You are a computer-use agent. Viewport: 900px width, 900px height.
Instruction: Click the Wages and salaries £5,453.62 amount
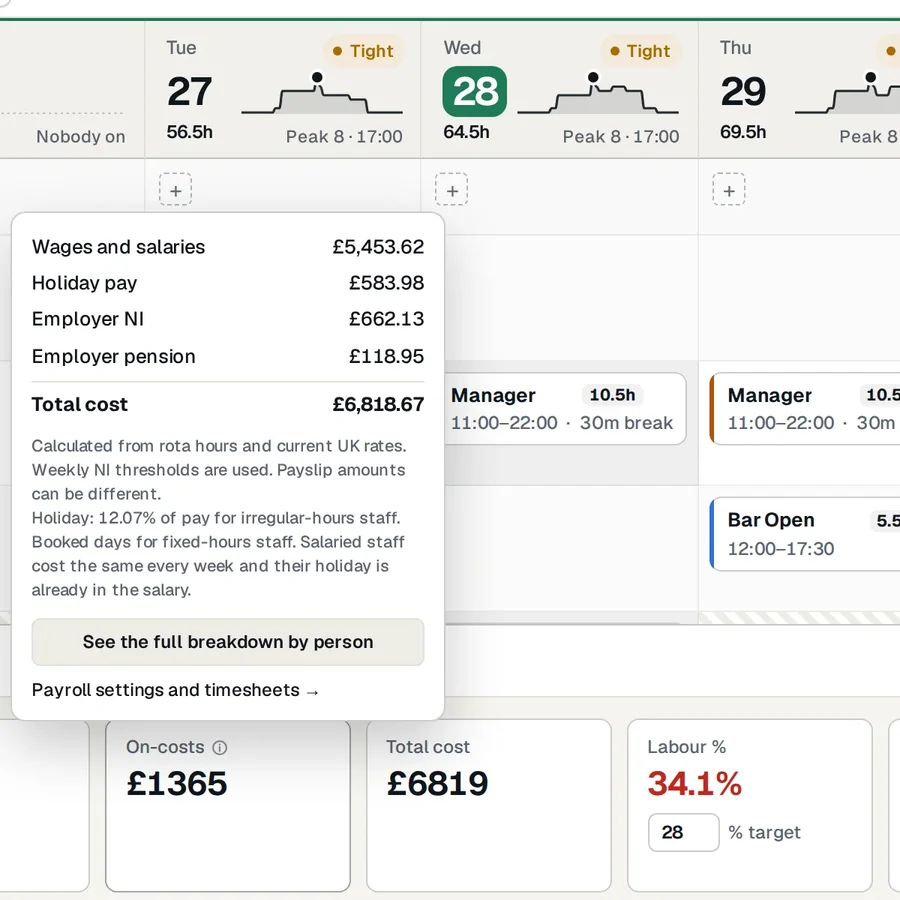coord(378,247)
